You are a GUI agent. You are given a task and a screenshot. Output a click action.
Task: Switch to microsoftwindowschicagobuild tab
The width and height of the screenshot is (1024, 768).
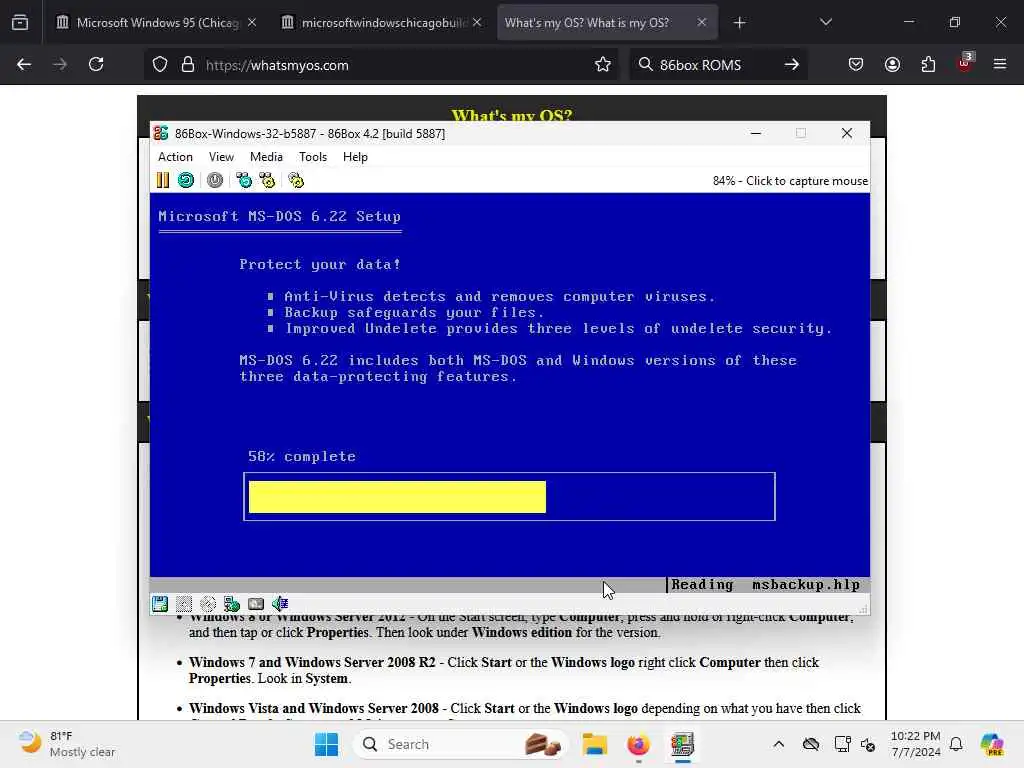383,22
